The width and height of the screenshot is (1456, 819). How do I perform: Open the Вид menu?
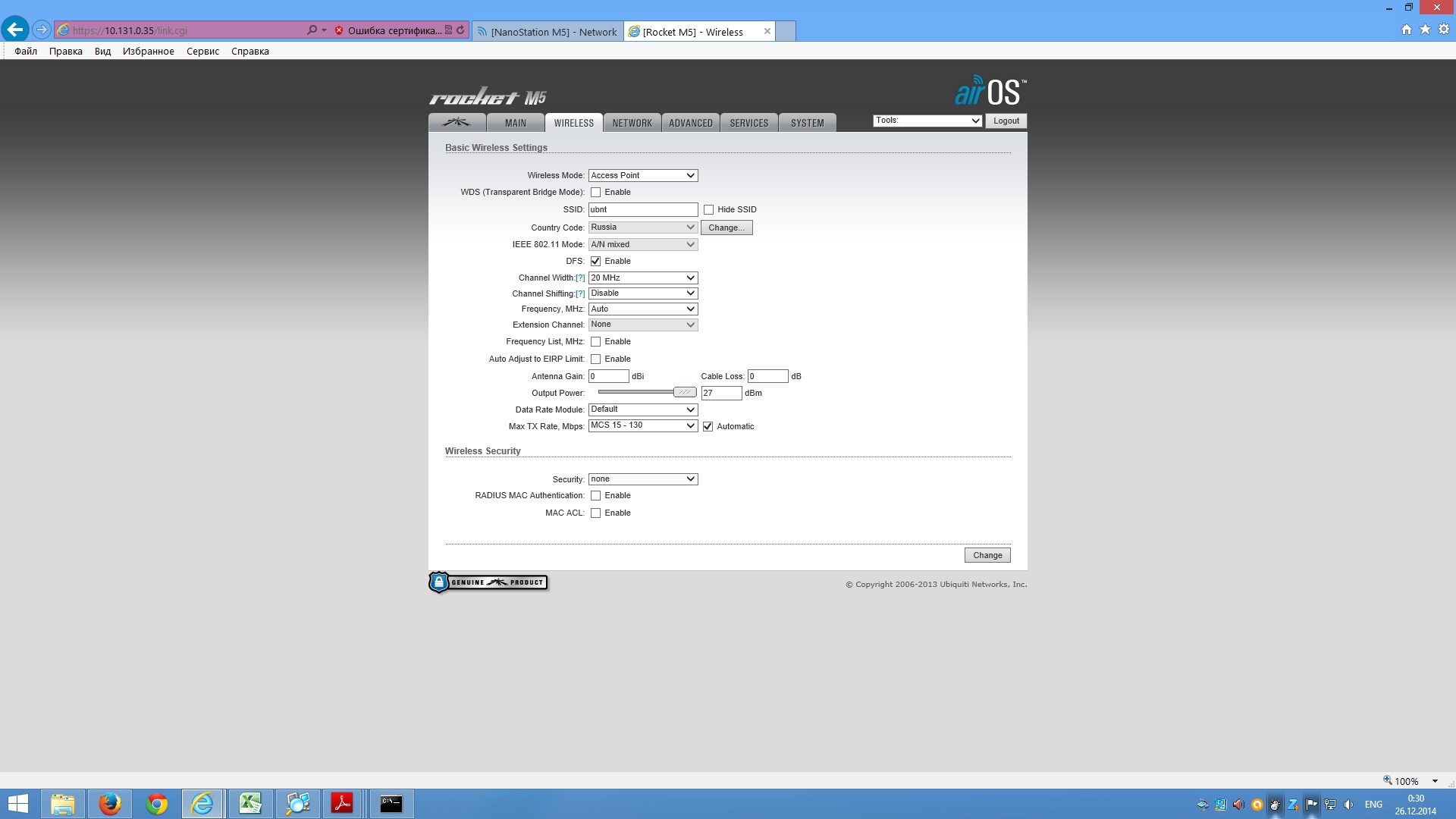(103, 52)
